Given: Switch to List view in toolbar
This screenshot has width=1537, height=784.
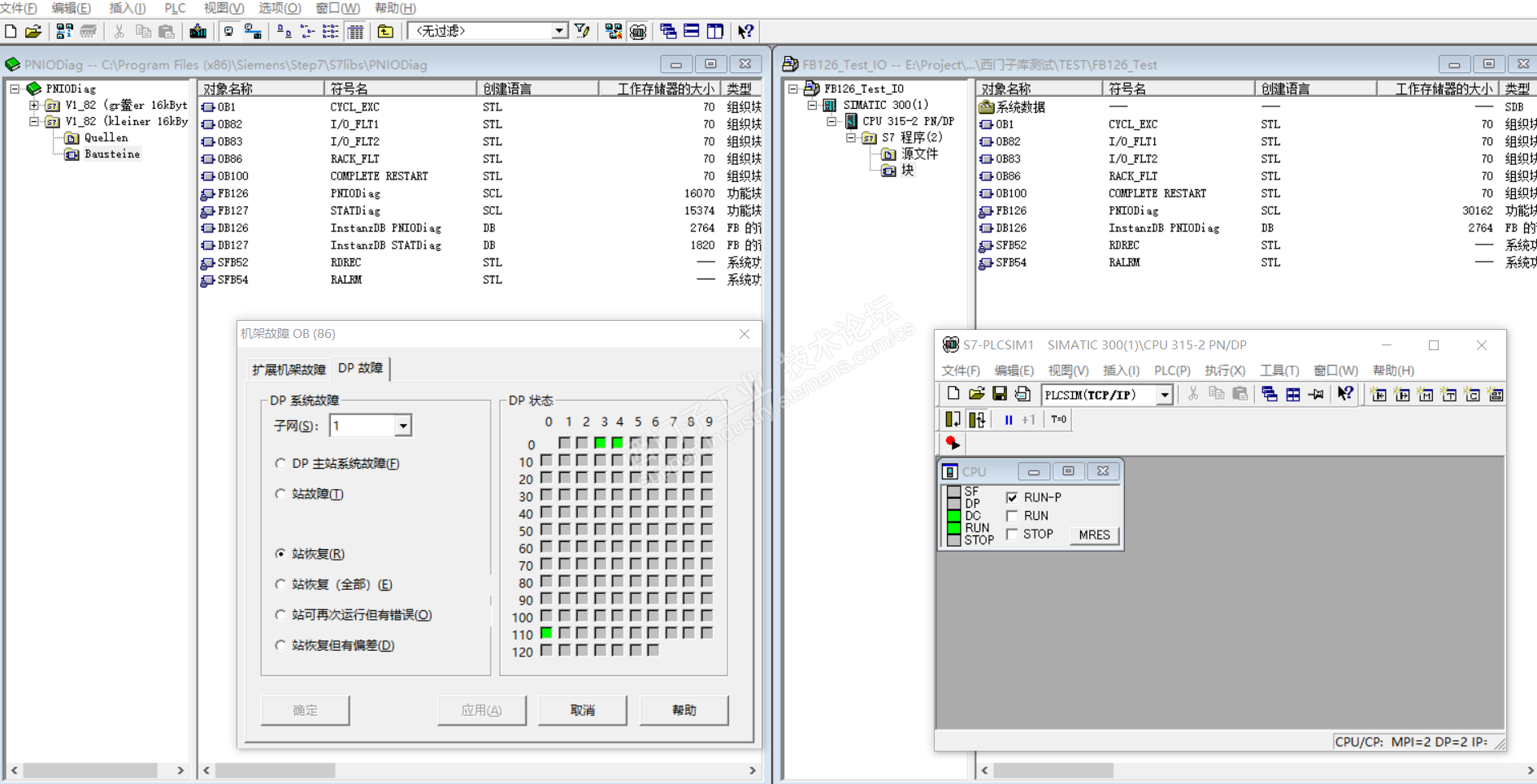Looking at the screenshot, I should click(331, 32).
